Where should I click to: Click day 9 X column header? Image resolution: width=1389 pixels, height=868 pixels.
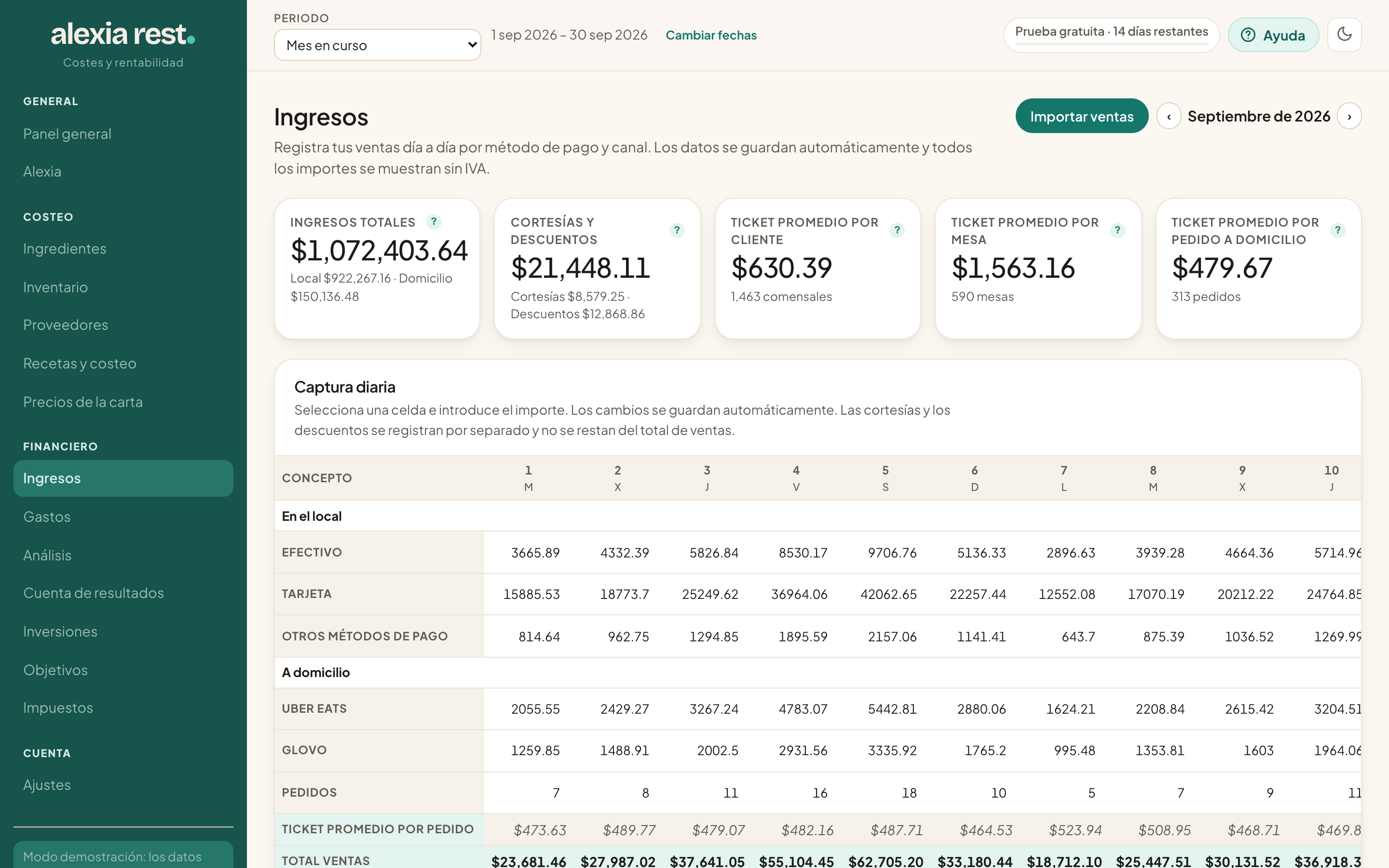coord(1242,478)
